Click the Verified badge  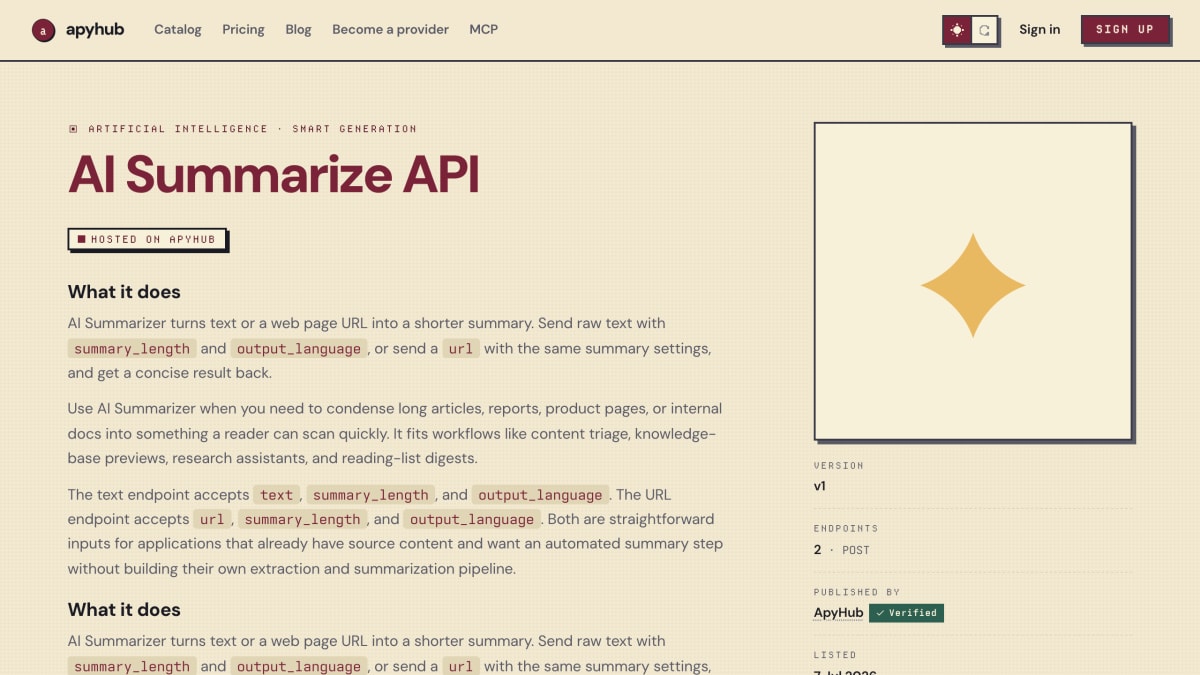point(906,613)
